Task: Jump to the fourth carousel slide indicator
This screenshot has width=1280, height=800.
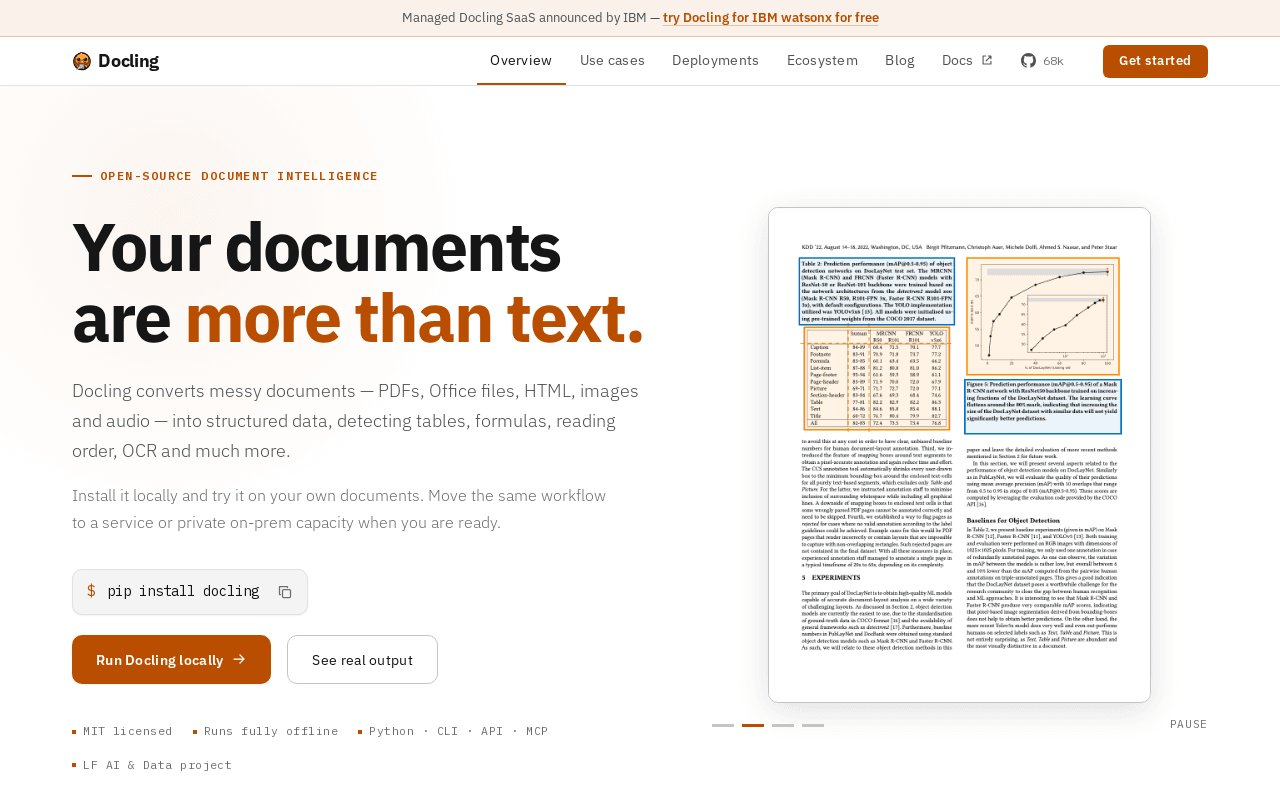Action: click(813, 725)
